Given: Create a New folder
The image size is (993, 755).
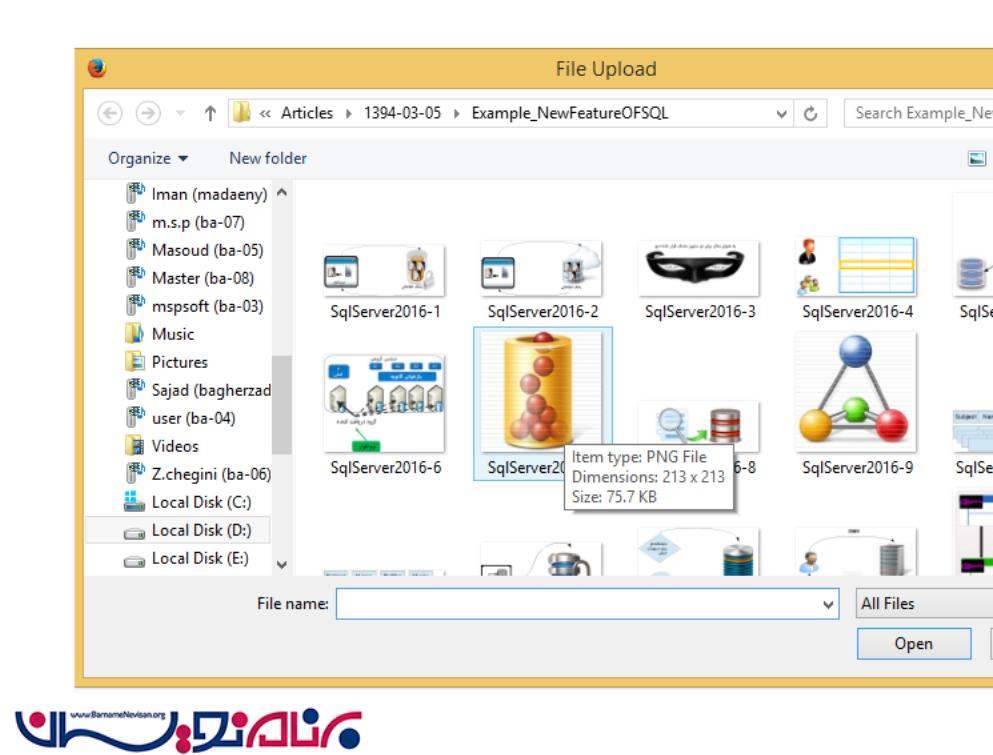Looking at the screenshot, I should tap(268, 158).
